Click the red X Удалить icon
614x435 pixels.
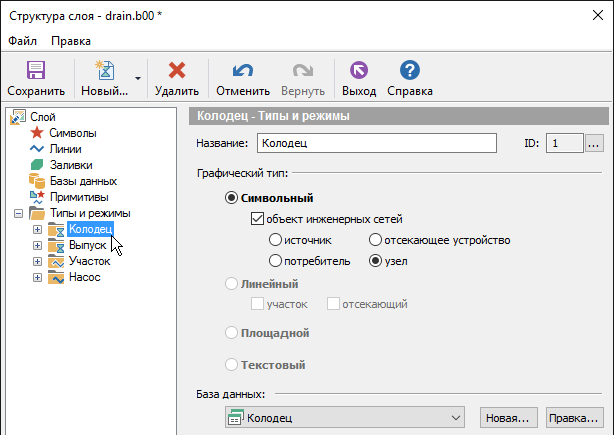pos(177,70)
